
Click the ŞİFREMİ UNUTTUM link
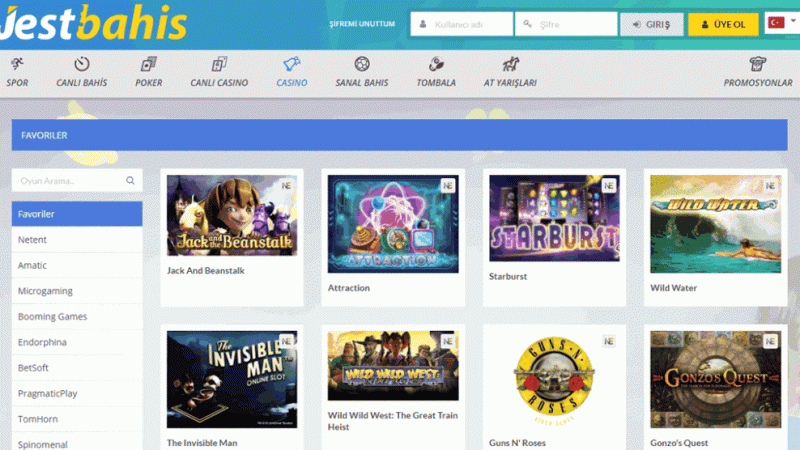point(362,24)
